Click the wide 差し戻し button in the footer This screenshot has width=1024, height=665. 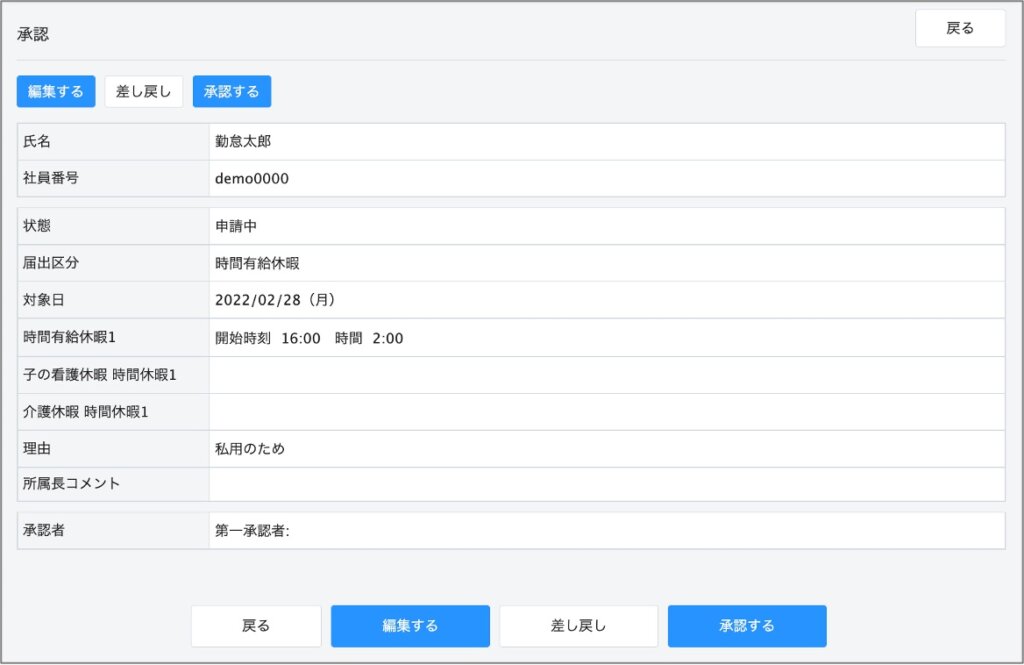click(578, 626)
